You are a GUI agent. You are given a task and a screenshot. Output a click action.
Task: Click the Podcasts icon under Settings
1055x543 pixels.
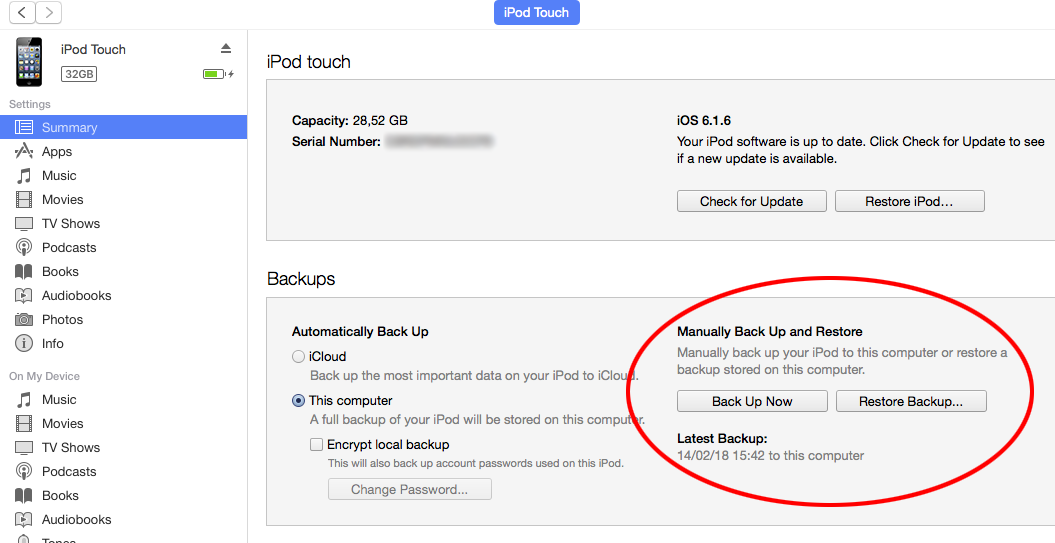click(24, 247)
